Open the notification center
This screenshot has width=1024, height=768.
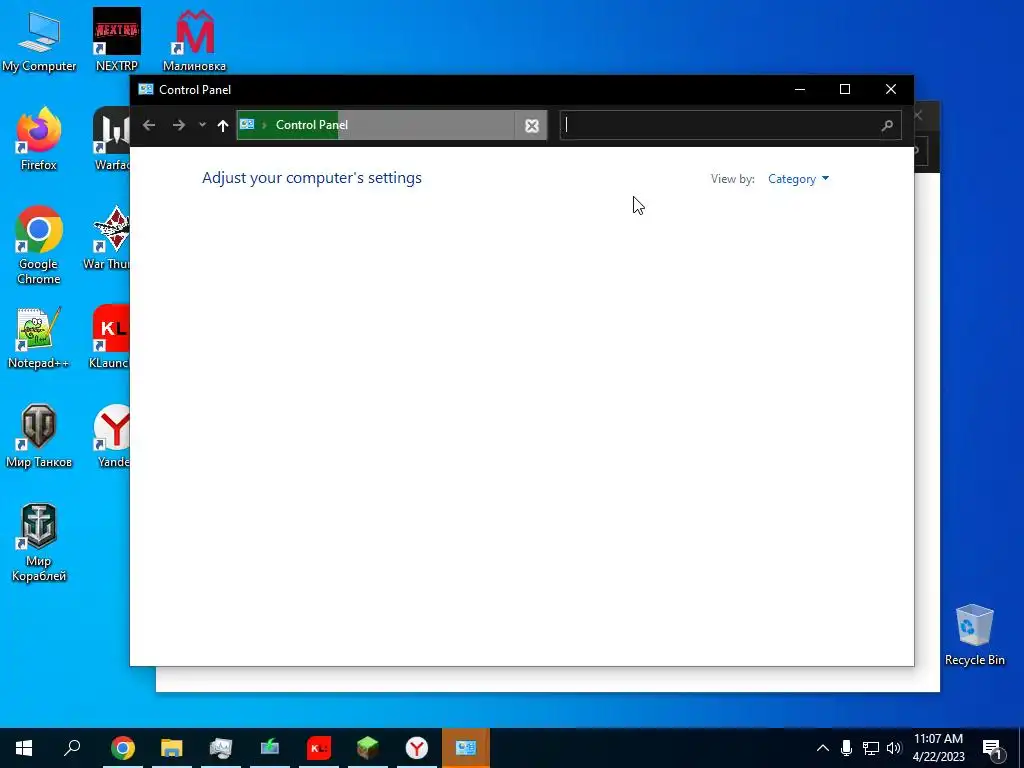pyautogui.click(x=992, y=748)
